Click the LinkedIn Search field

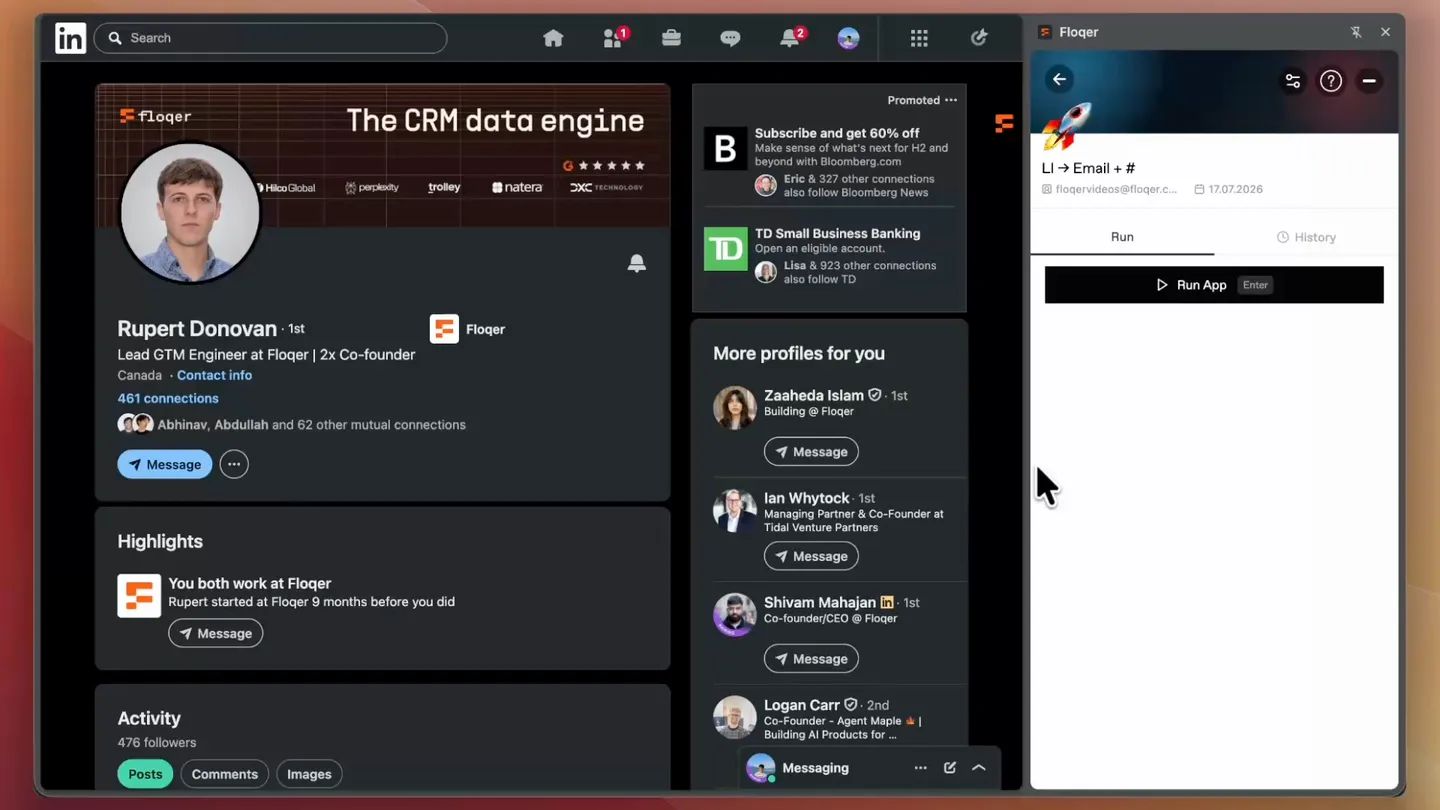[270, 38]
